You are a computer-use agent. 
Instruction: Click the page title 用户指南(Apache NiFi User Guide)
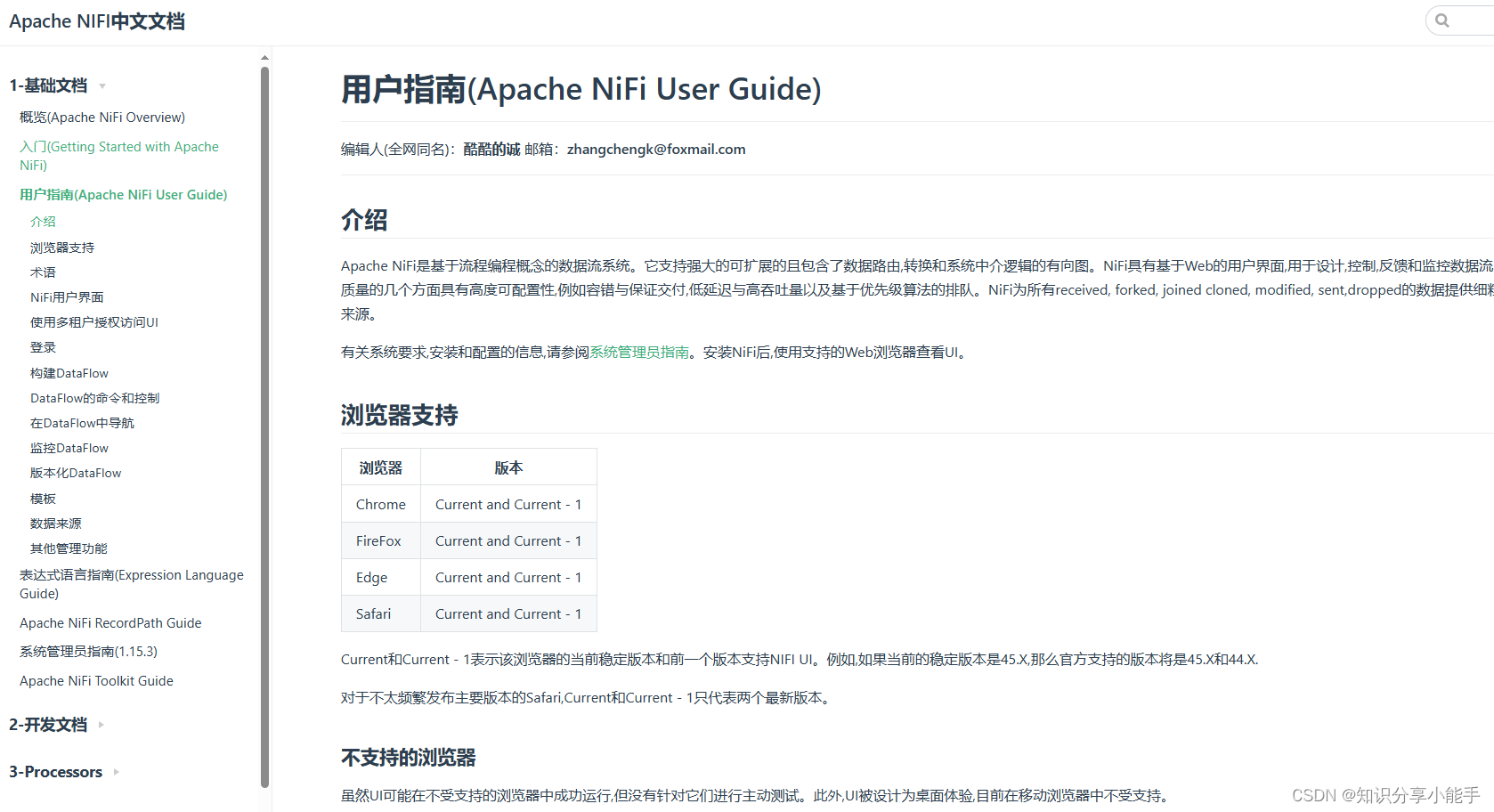(x=581, y=89)
